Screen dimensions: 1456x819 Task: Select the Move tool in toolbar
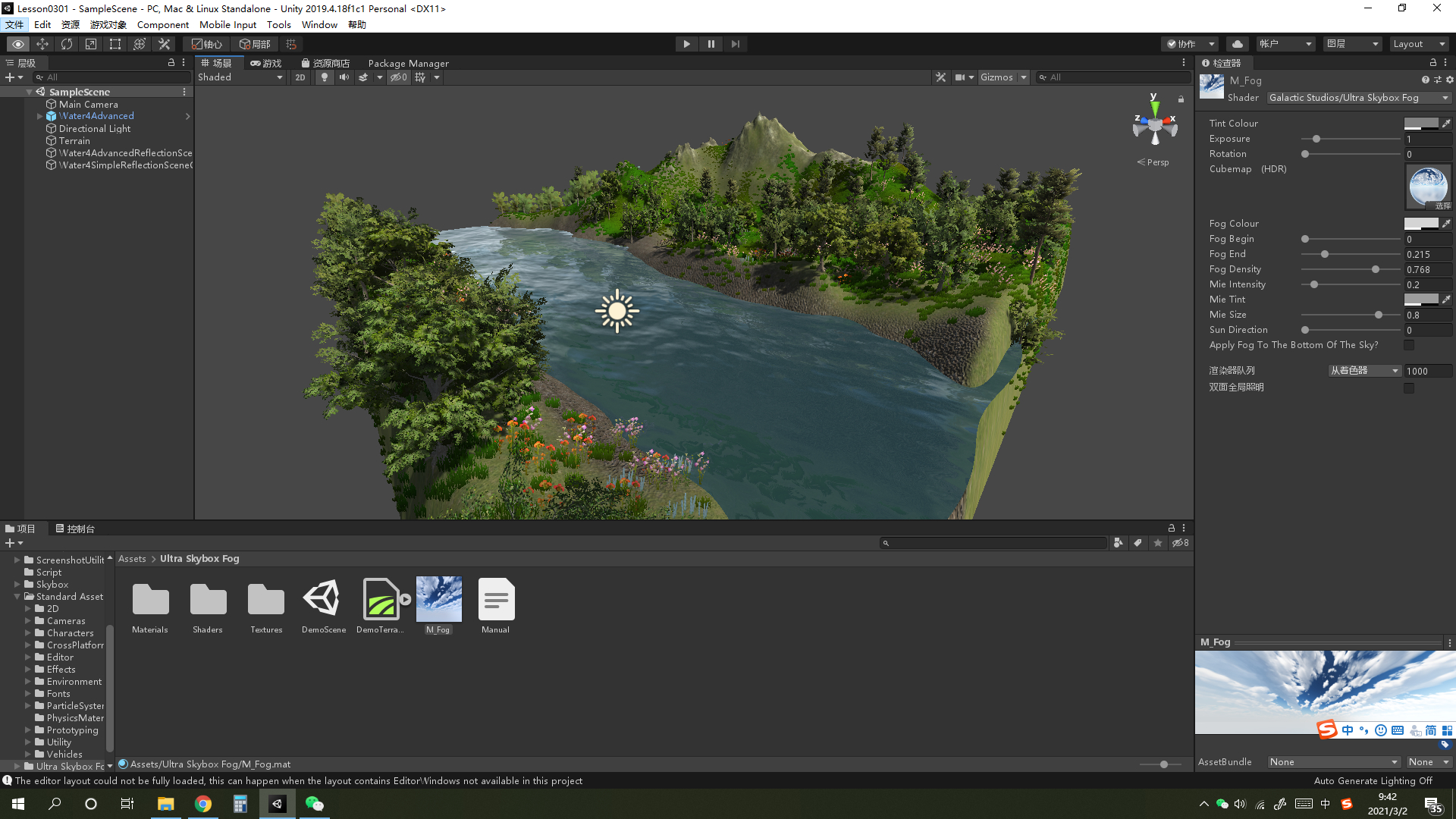coord(42,44)
